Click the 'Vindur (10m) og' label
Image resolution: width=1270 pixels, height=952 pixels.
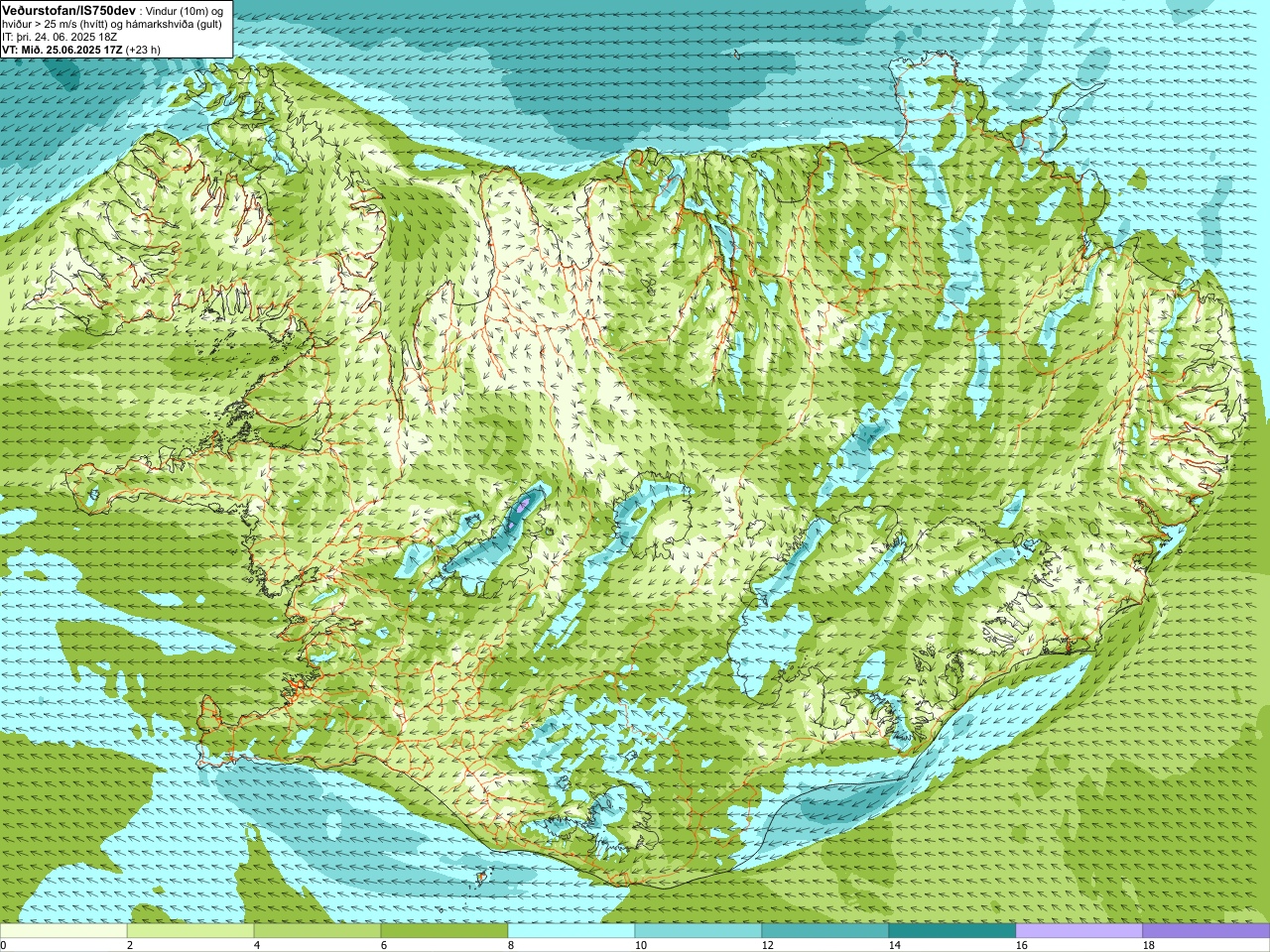[x=185, y=10]
